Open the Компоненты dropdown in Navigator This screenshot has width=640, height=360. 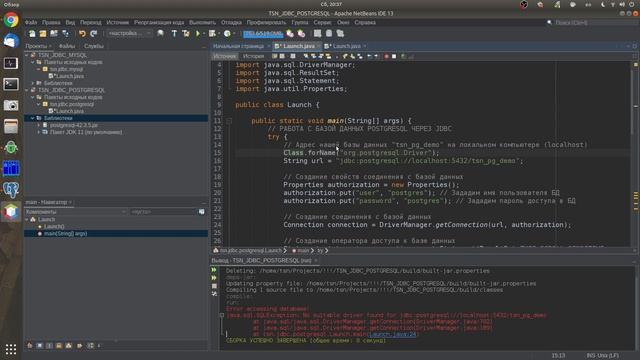click(76, 212)
